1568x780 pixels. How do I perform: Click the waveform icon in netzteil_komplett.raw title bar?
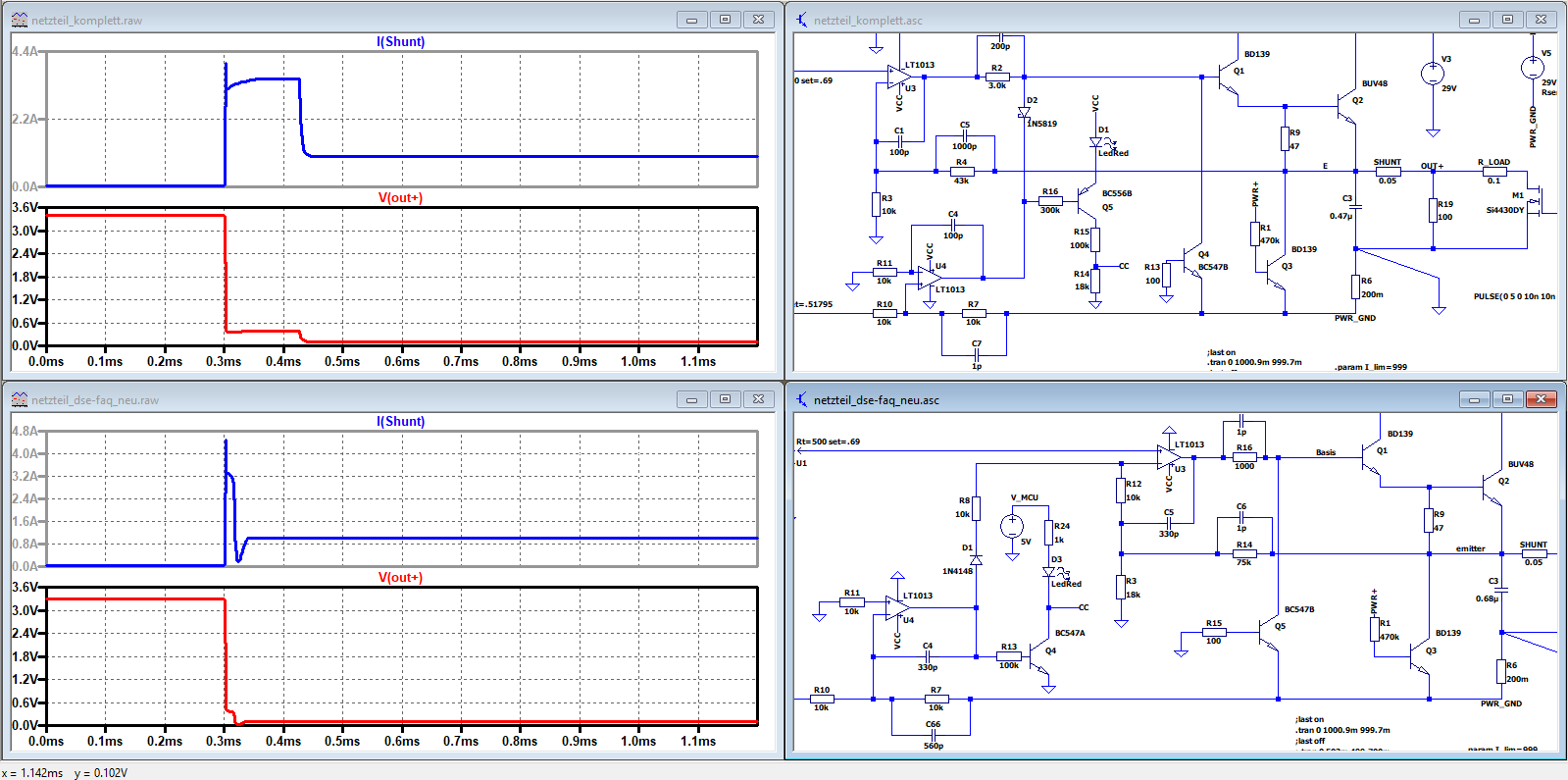click(x=19, y=20)
